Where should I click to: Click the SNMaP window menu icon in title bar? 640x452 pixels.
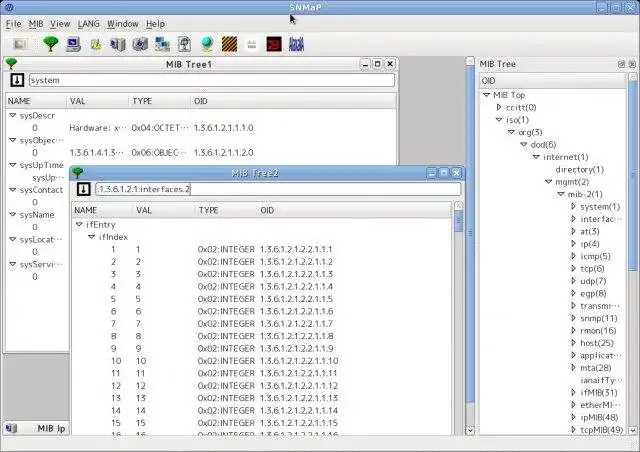[8, 7]
